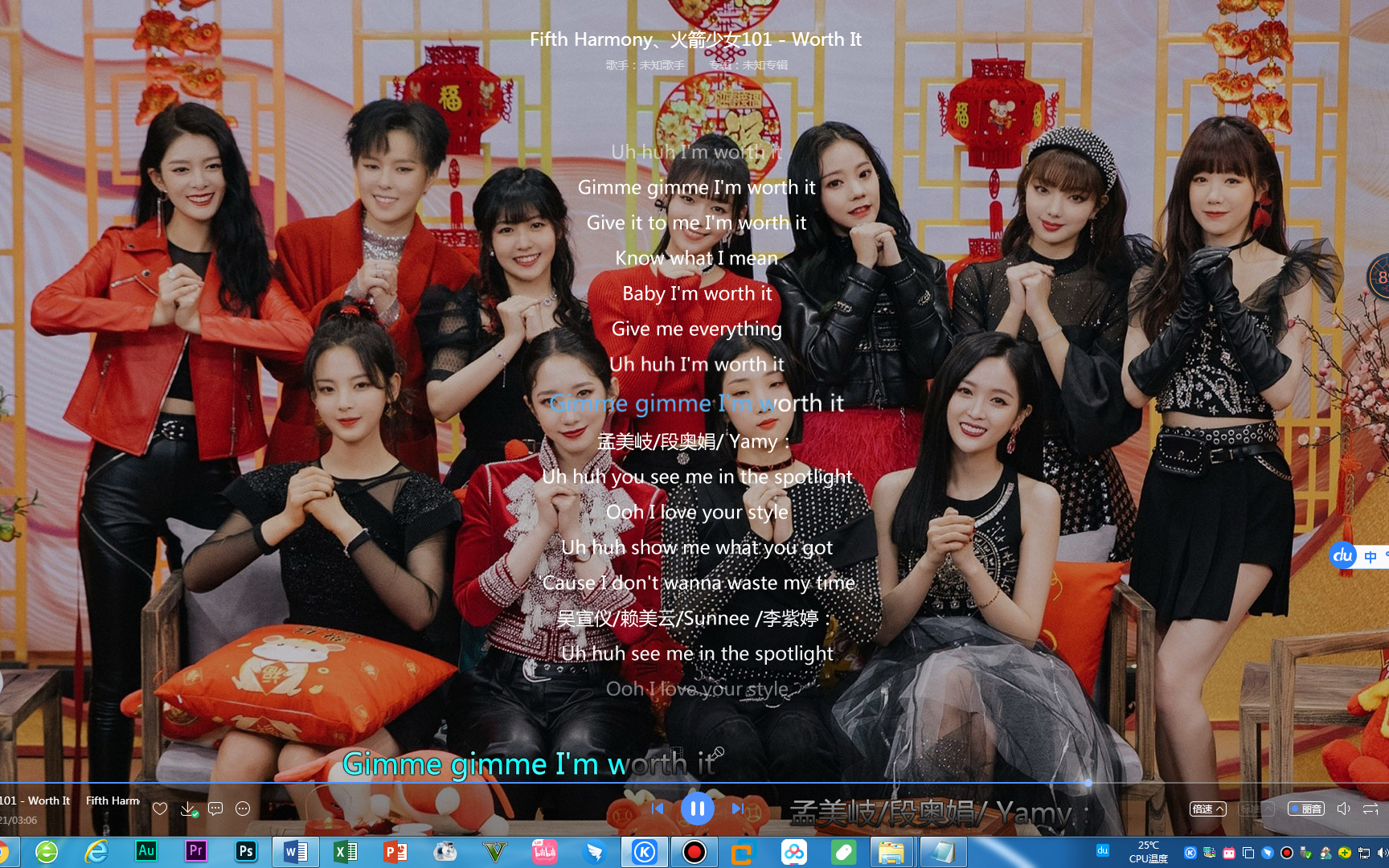The image size is (1389, 868).
Task: Open the 标准 video quality dropdown
Action: click(x=1256, y=809)
